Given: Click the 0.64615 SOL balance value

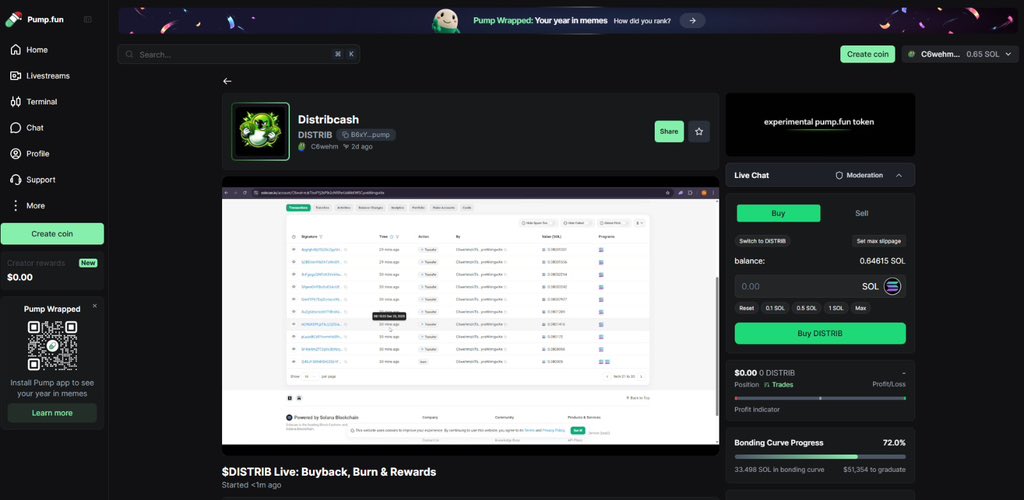Looking at the screenshot, I should coord(882,261).
